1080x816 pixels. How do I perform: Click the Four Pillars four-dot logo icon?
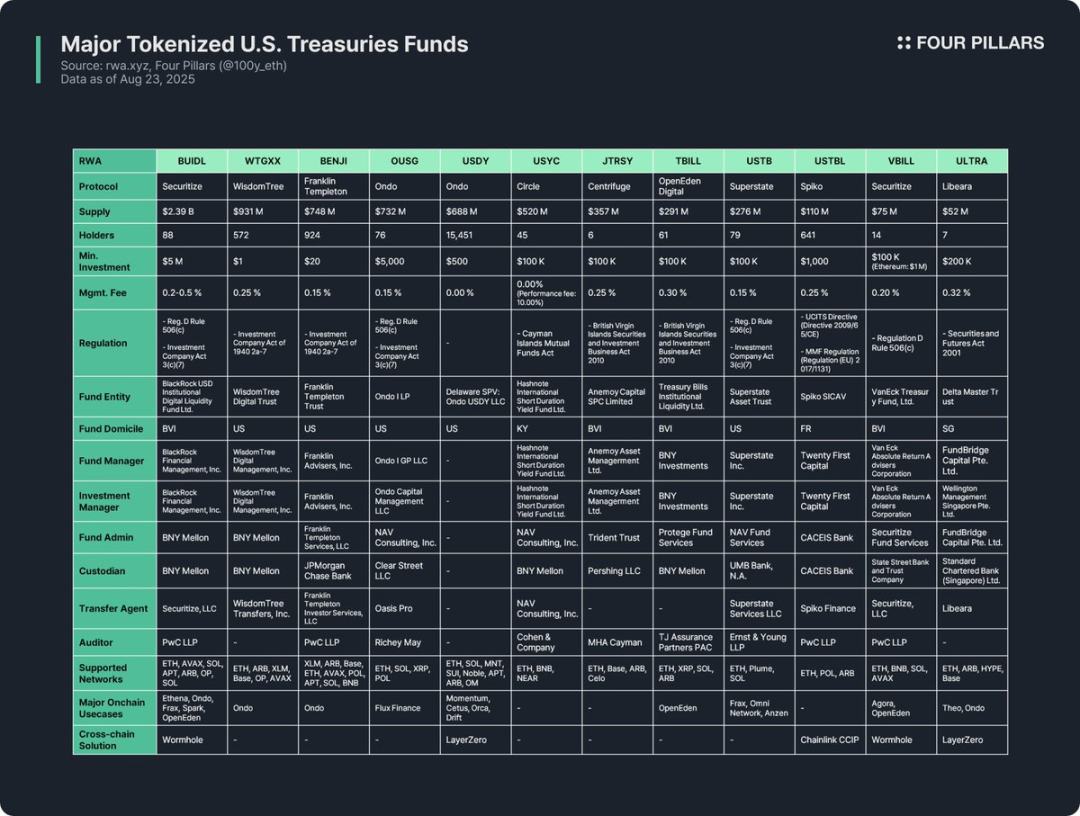(904, 43)
